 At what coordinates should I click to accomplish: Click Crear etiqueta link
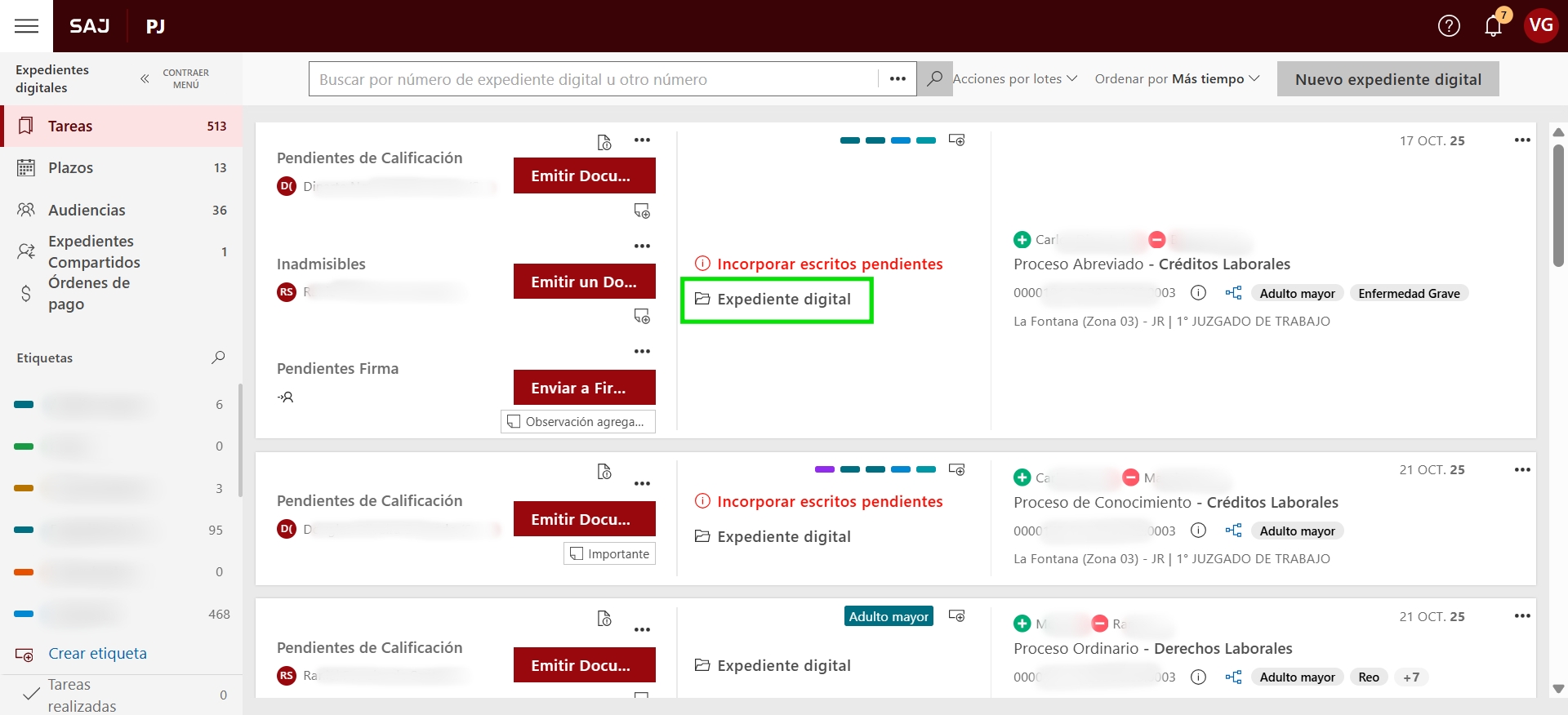coord(97,654)
